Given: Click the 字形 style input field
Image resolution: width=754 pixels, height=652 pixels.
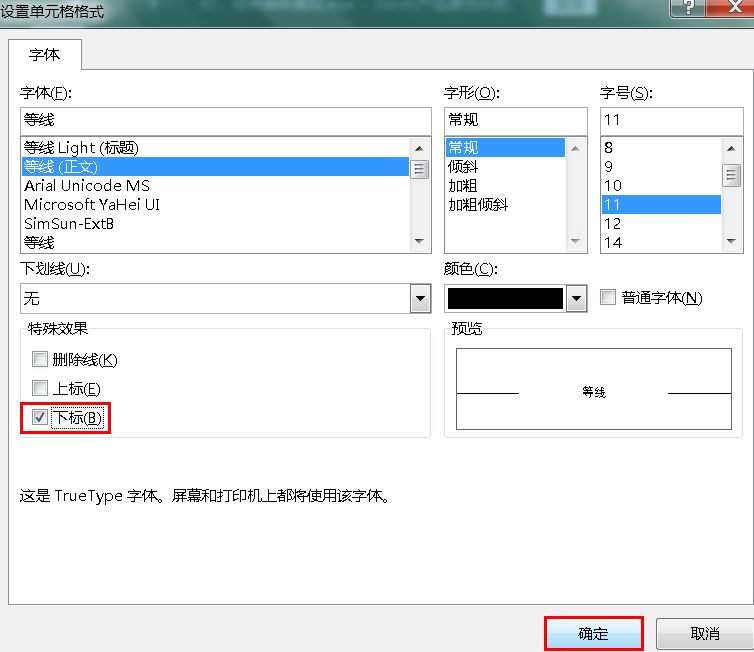Looking at the screenshot, I should tap(515, 120).
